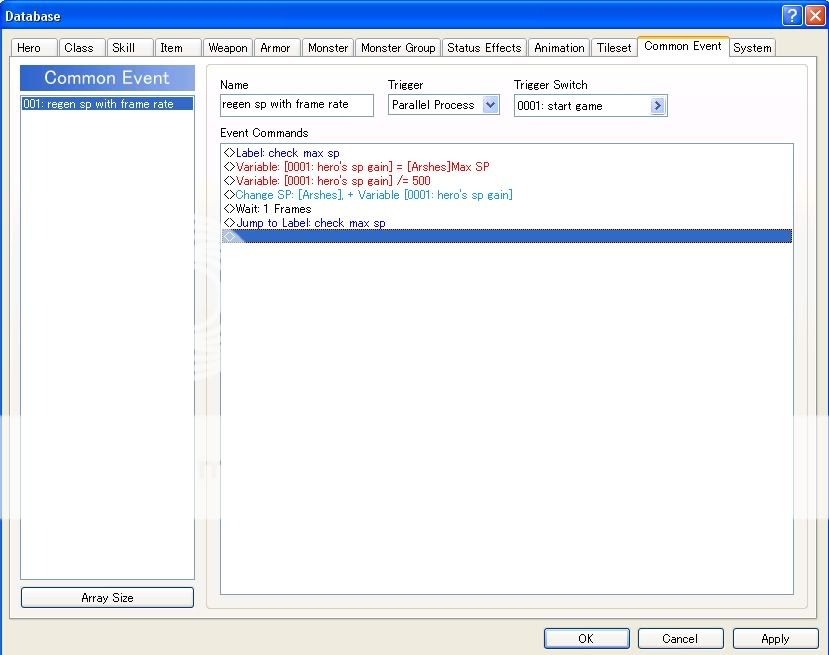Select the Wait: 1 Frames command
The width and height of the screenshot is (829, 655).
273,209
